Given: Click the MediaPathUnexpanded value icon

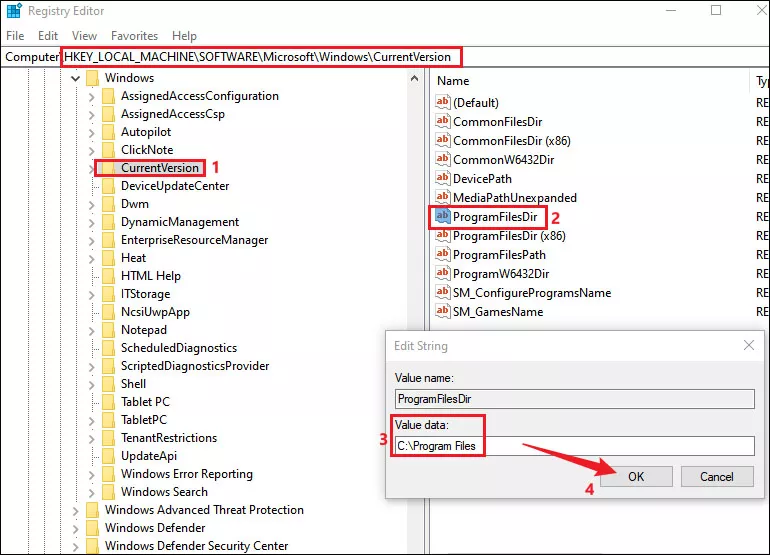Looking at the screenshot, I should coord(442,197).
